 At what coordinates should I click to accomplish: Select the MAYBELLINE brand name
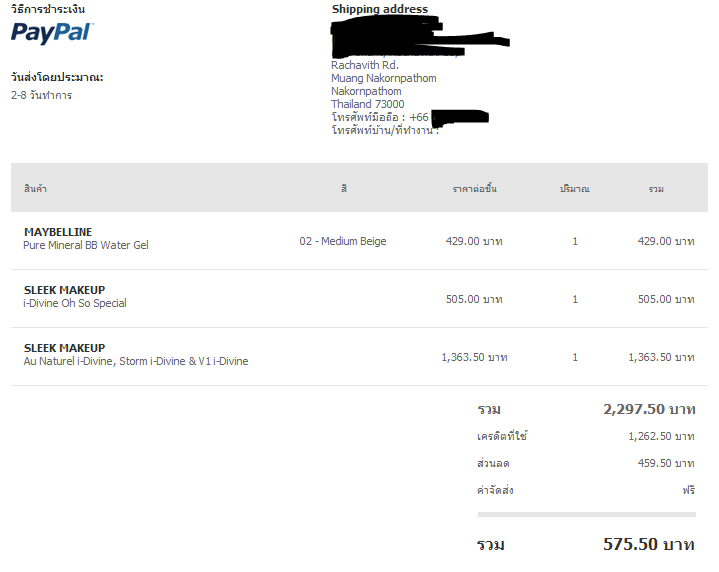[58, 232]
